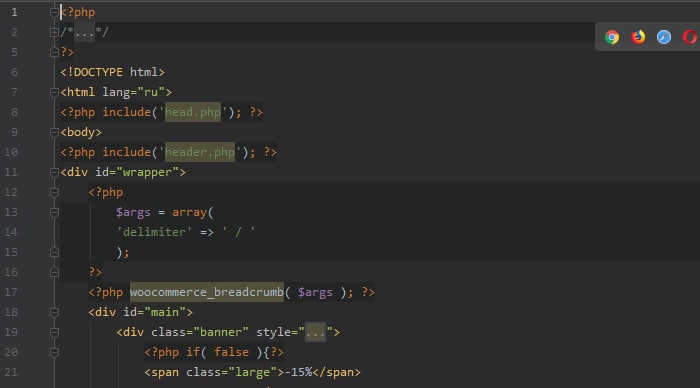Collapse the div id="wrapper" block
The image size is (700, 388).
click(54, 172)
